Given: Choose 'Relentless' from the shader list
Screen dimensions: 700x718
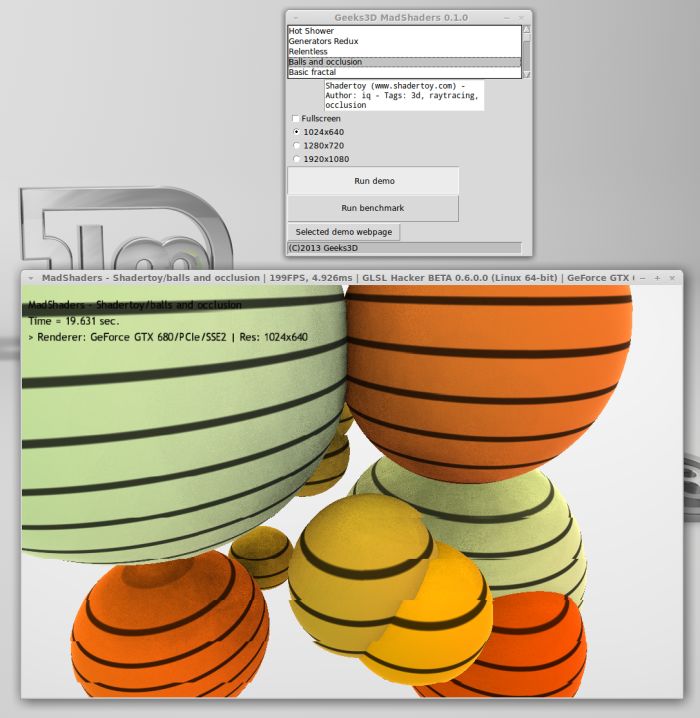Looking at the screenshot, I should coord(404,51).
